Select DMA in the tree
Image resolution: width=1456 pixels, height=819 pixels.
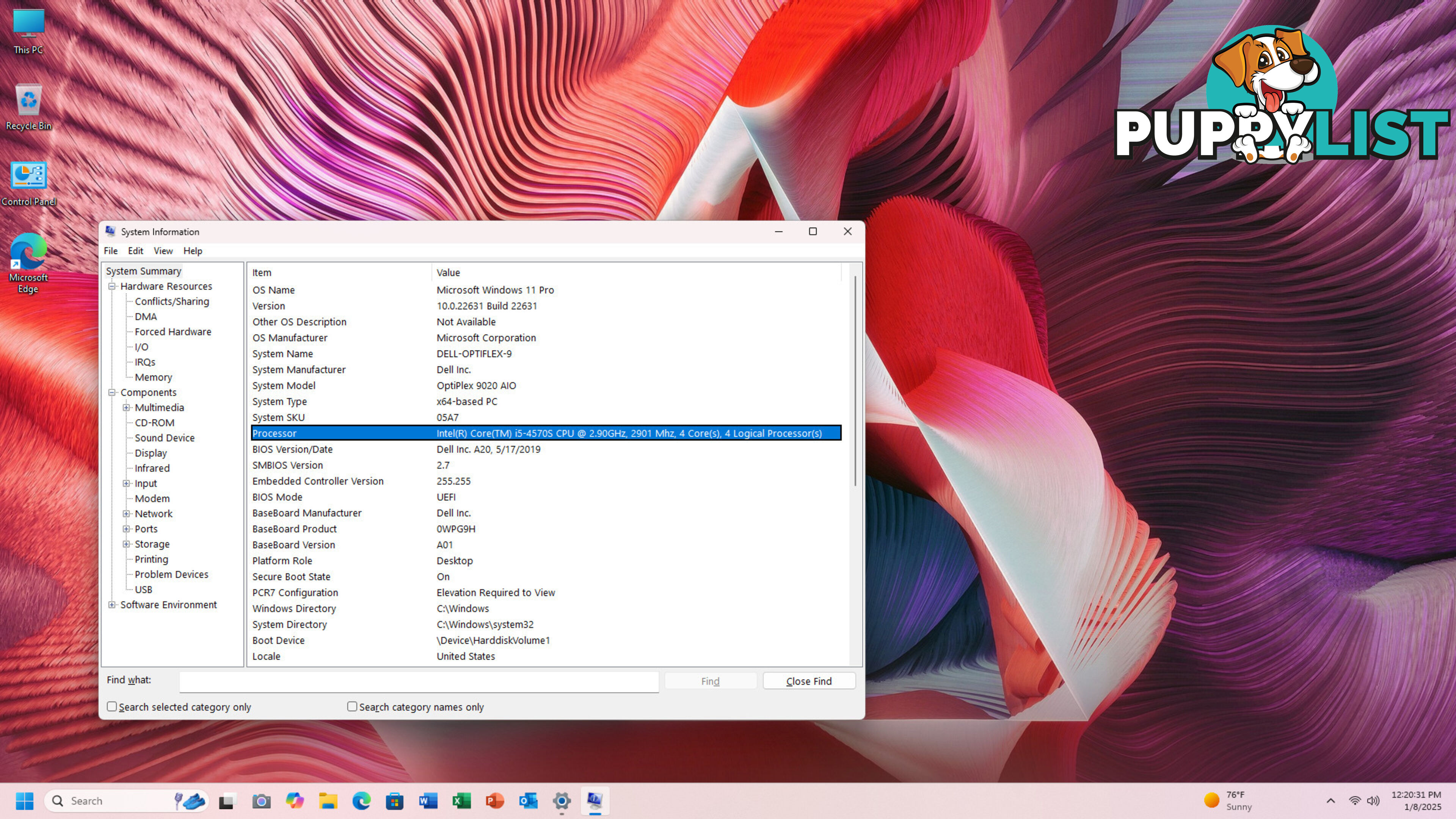point(146,317)
